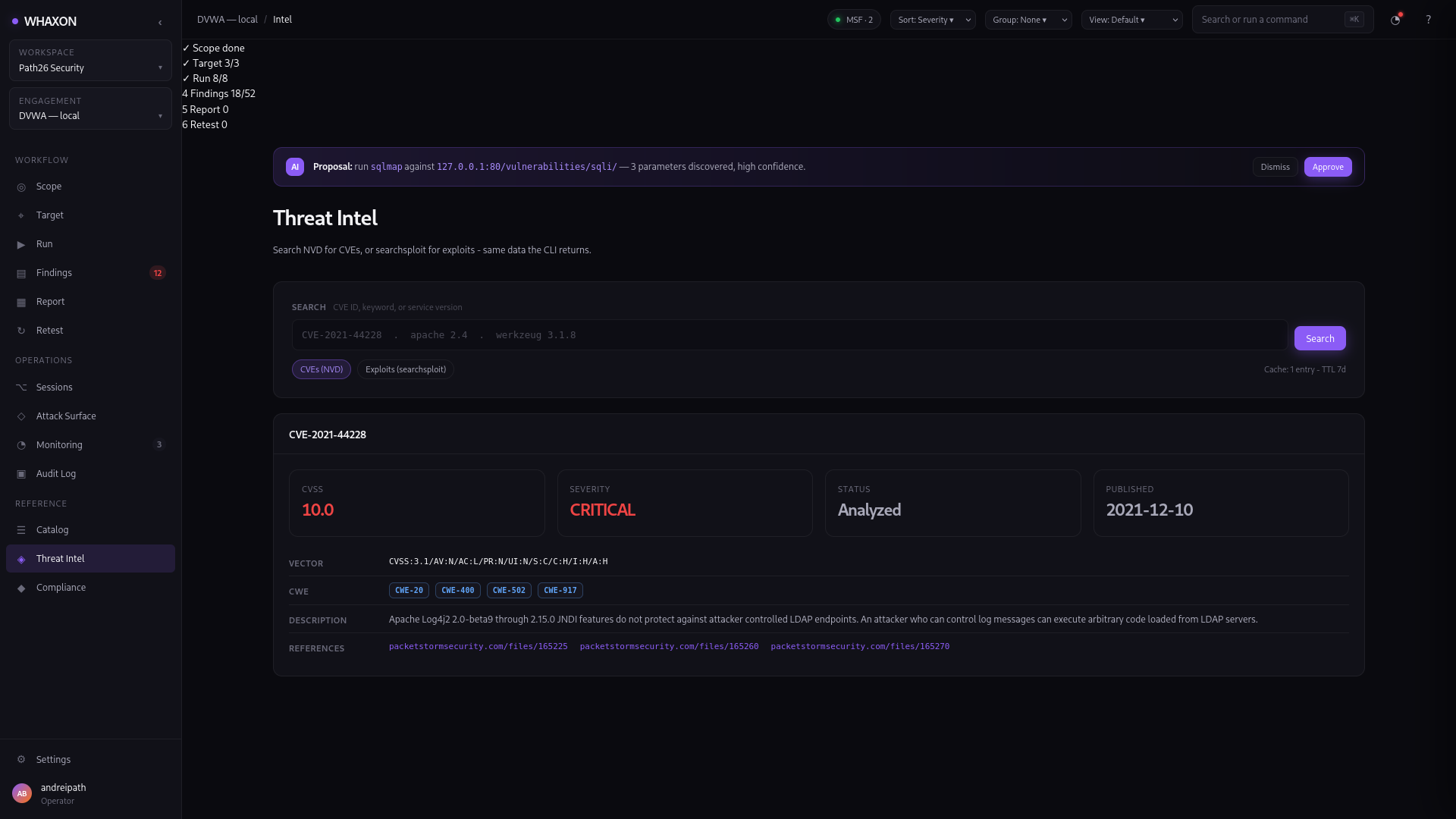Image resolution: width=1456 pixels, height=819 pixels.
Task: Click the Attack Surface diamond icon
Action: point(21,417)
